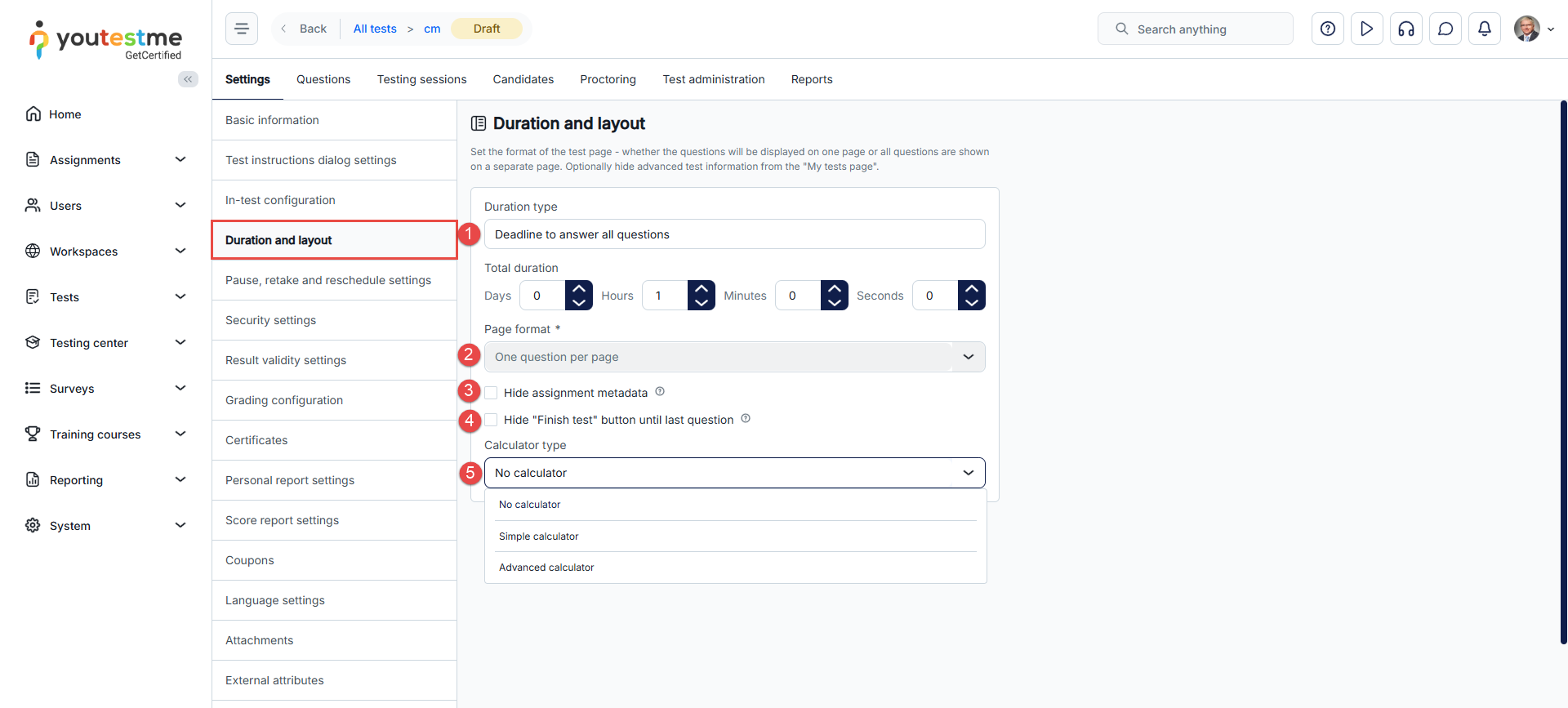Decrease the Days value with down arrow
Viewport: 1568px width, 708px height.
coord(579,303)
